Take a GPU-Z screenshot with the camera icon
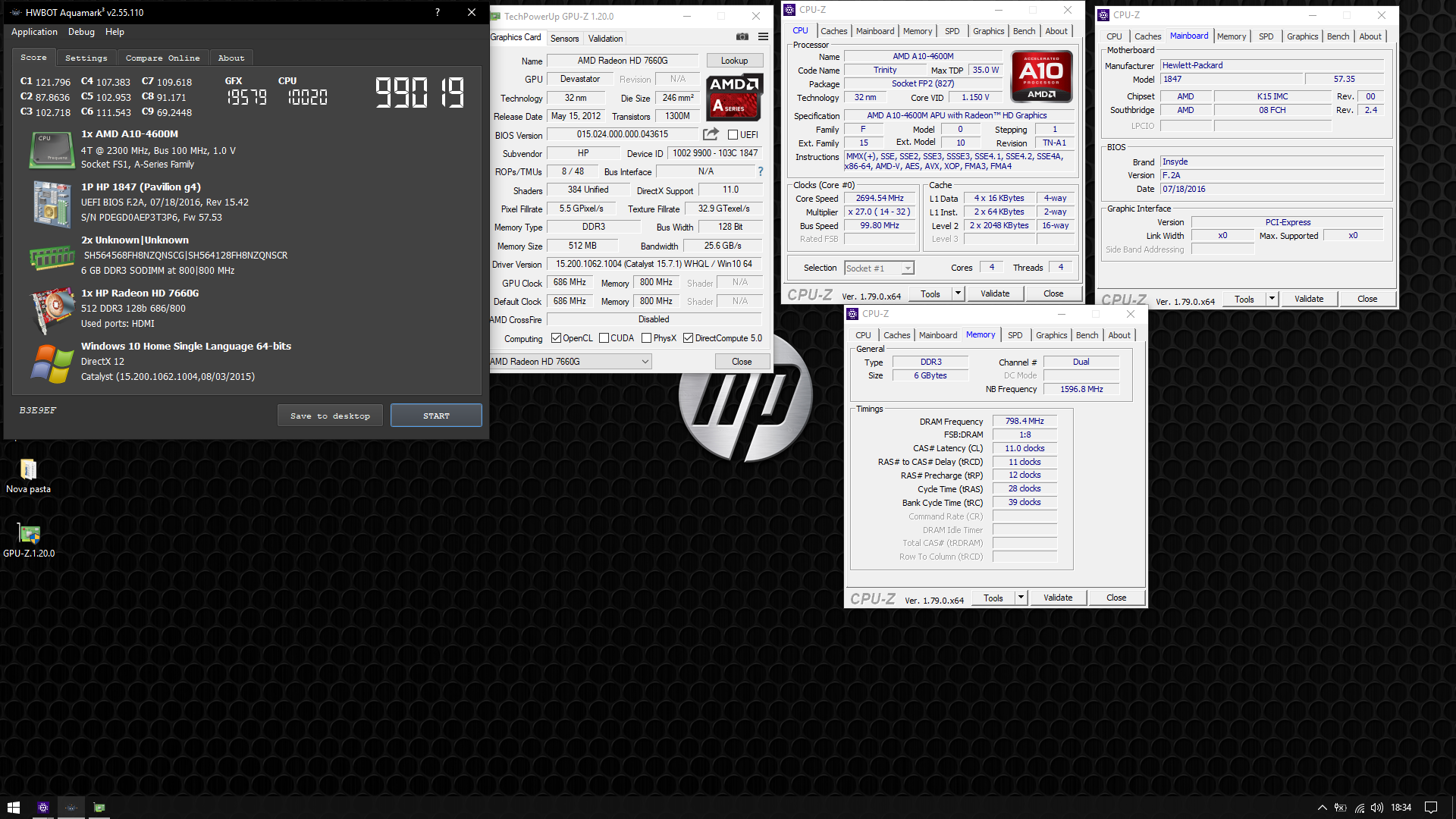 click(x=742, y=37)
